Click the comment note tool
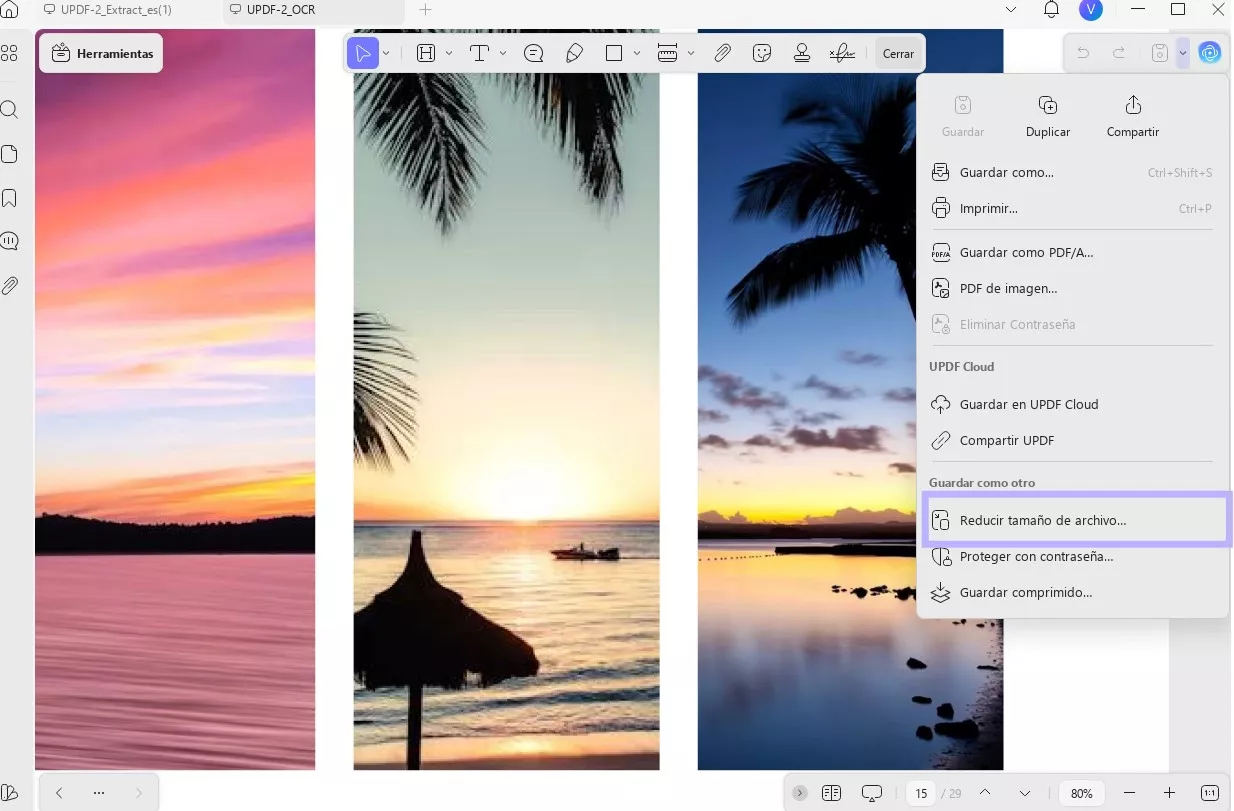Screen dimensions: 1234x811 click(534, 54)
